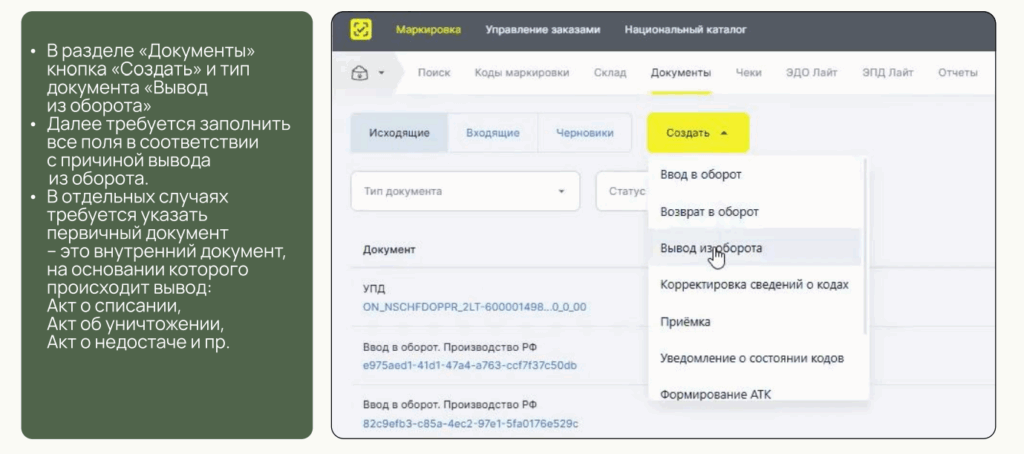Image resolution: width=1024 pixels, height=454 pixels.
Task: Switch to the Коды маркировки tab
Action: [522, 73]
